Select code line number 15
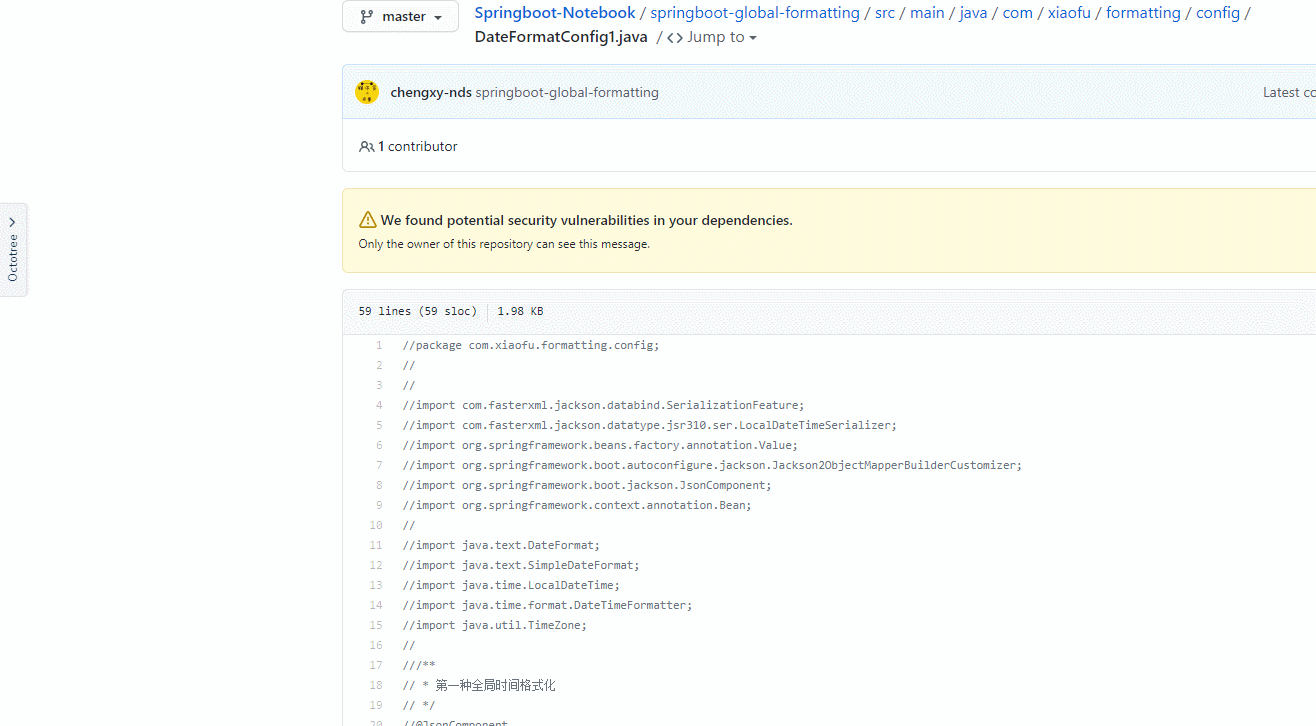1316x726 pixels. [x=376, y=625]
